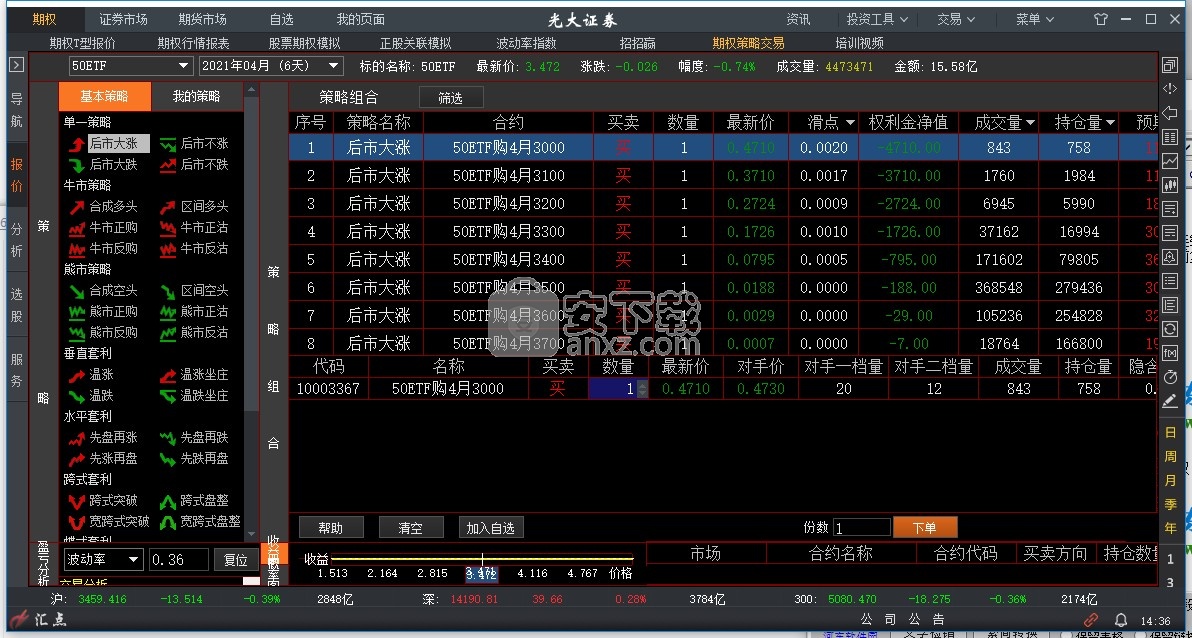Open the 波动率 analysis dropdown
The image size is (1192, 638).
pyautogui.click(x=103, y=560)
